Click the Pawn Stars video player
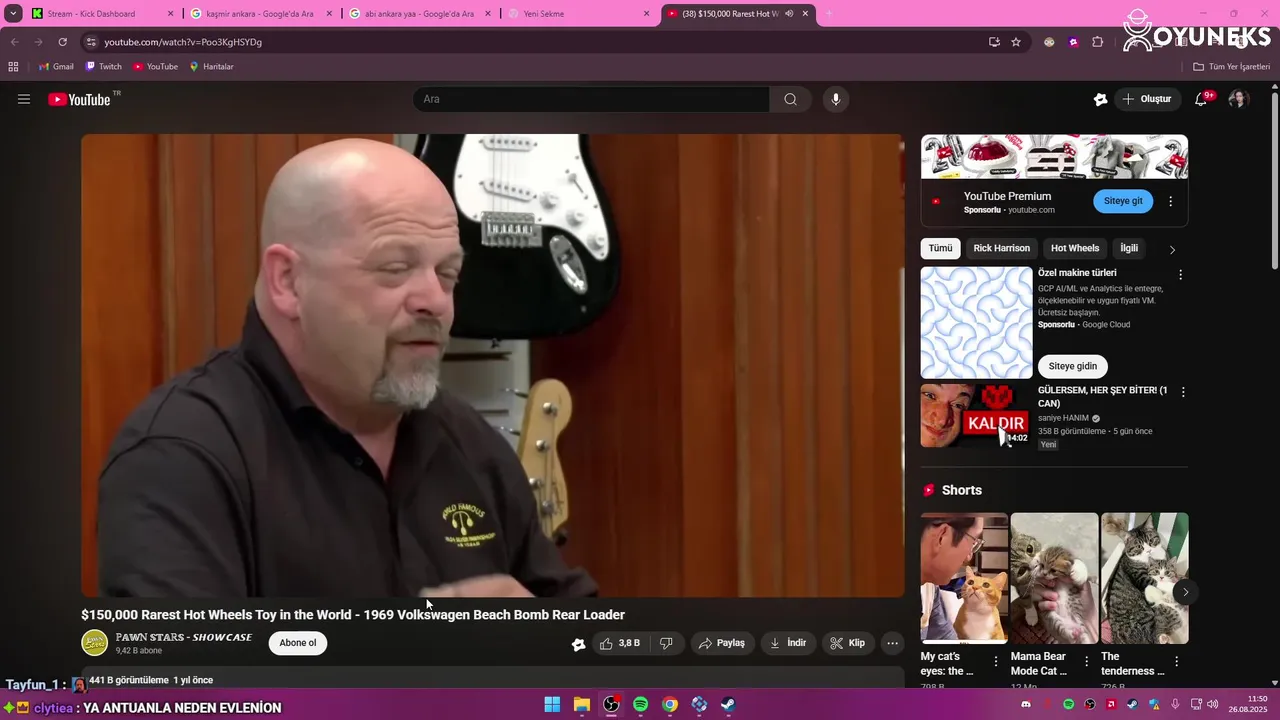Screen dimensions: 1280x720 493,365
